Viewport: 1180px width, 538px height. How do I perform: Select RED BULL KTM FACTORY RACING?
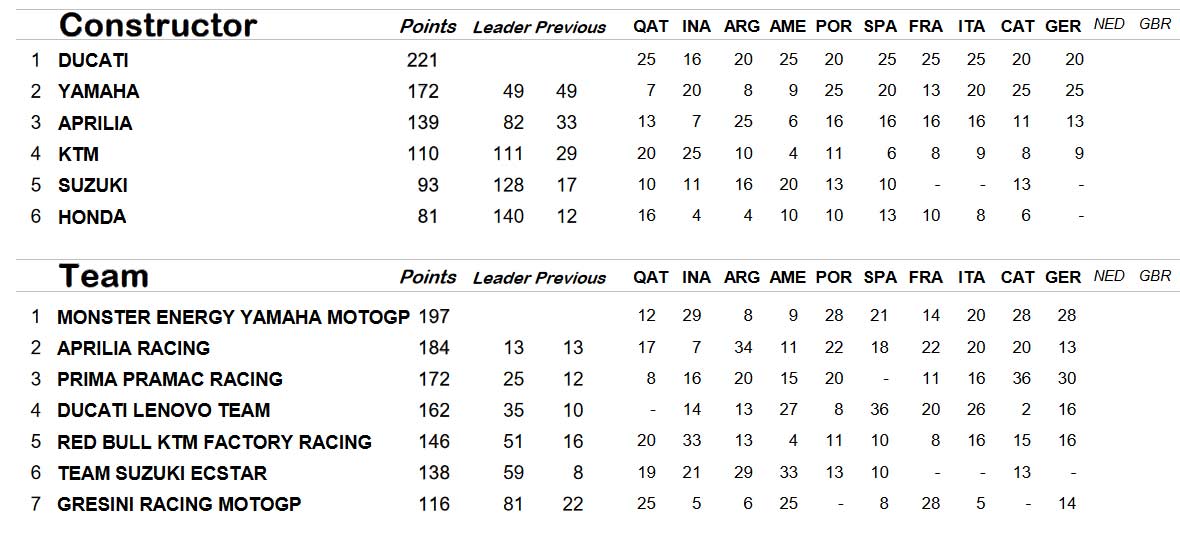click(214, 442)
